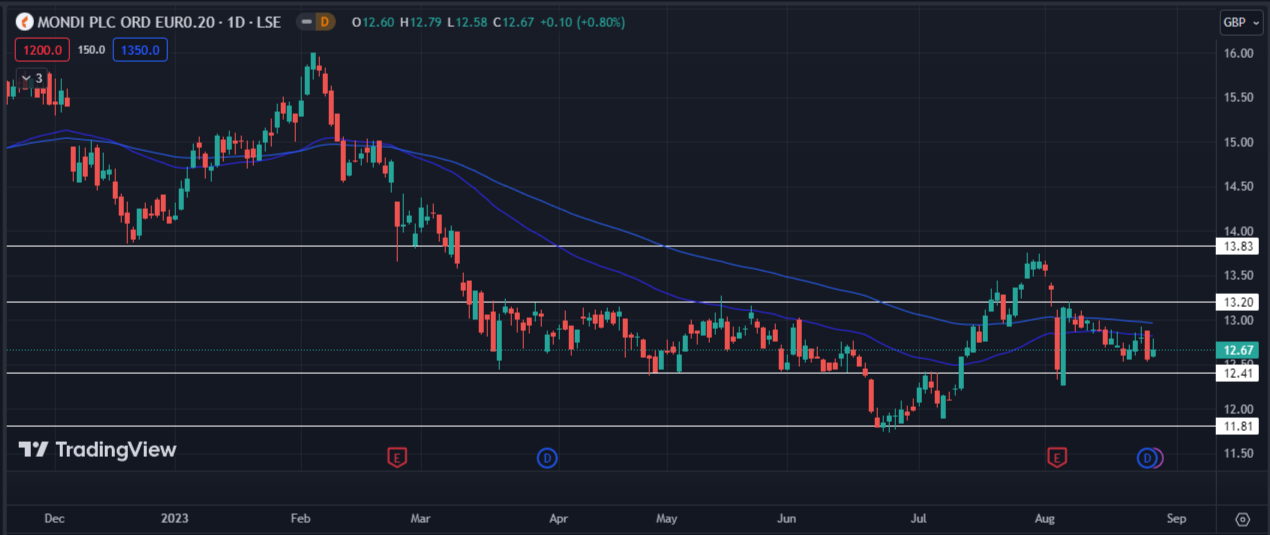Click the red earnings E marker near March
The width and height of the screenshot is (1270, 535).
click(398, 458)
